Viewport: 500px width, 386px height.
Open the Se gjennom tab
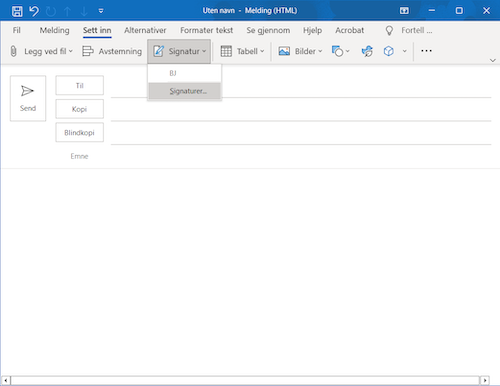click(268, 30)
